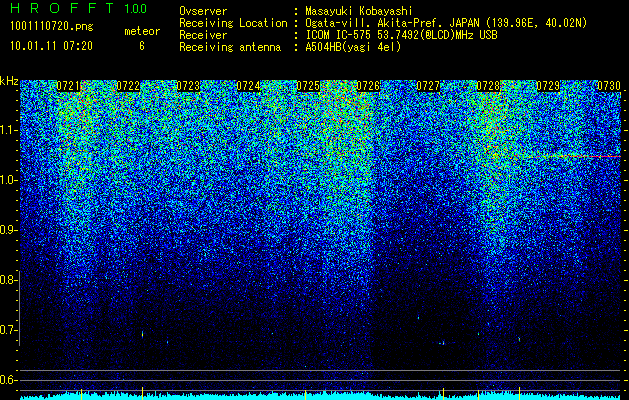Select the ICOM IC-575 53.7492 MHz USB text
The height and width of the screenshot is (400, 629).
(402, 35)
